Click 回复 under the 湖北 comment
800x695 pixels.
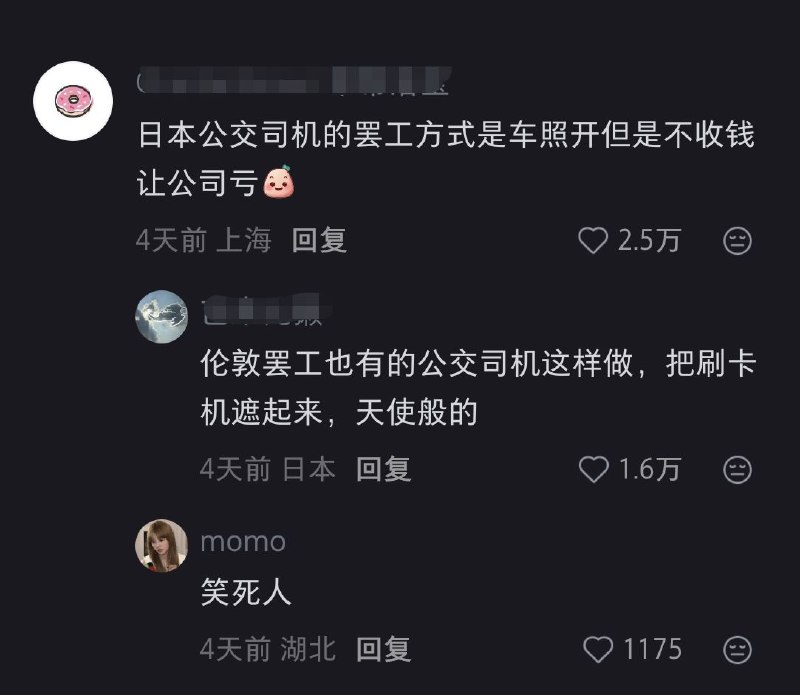click(x=384, y=650)
